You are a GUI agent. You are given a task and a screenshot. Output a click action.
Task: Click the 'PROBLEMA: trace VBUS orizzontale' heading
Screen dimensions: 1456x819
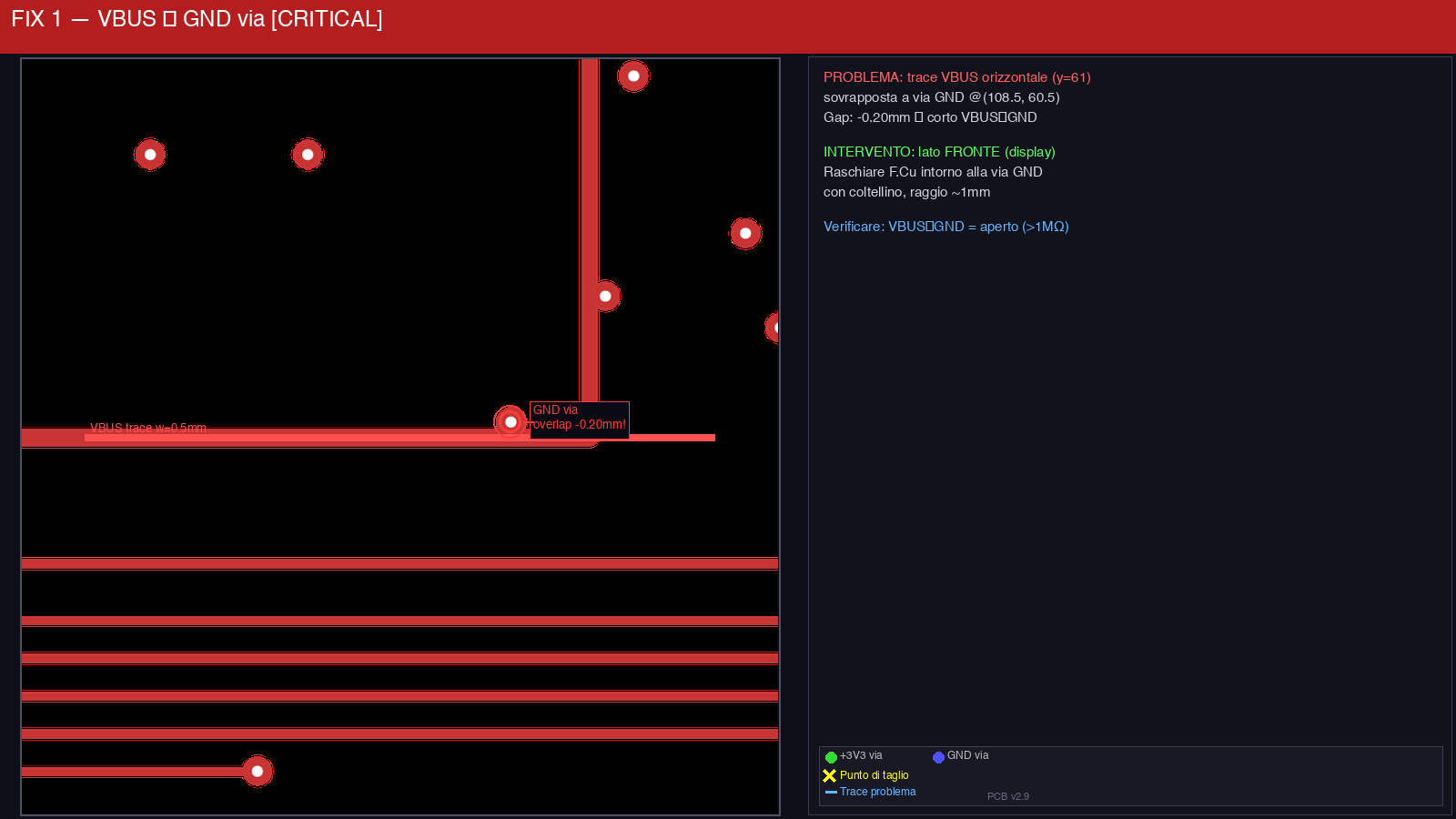[956, 77]
